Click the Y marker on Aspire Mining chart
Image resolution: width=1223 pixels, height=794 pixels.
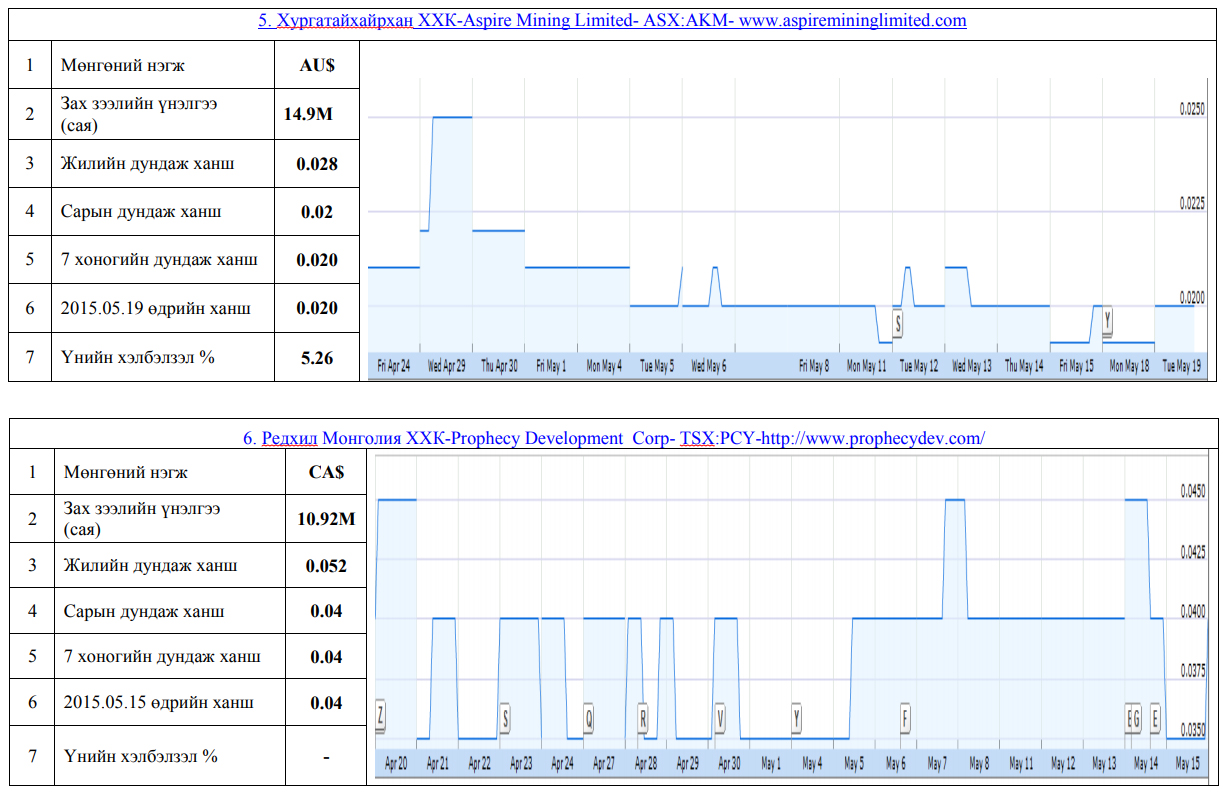coord(1107,321)
